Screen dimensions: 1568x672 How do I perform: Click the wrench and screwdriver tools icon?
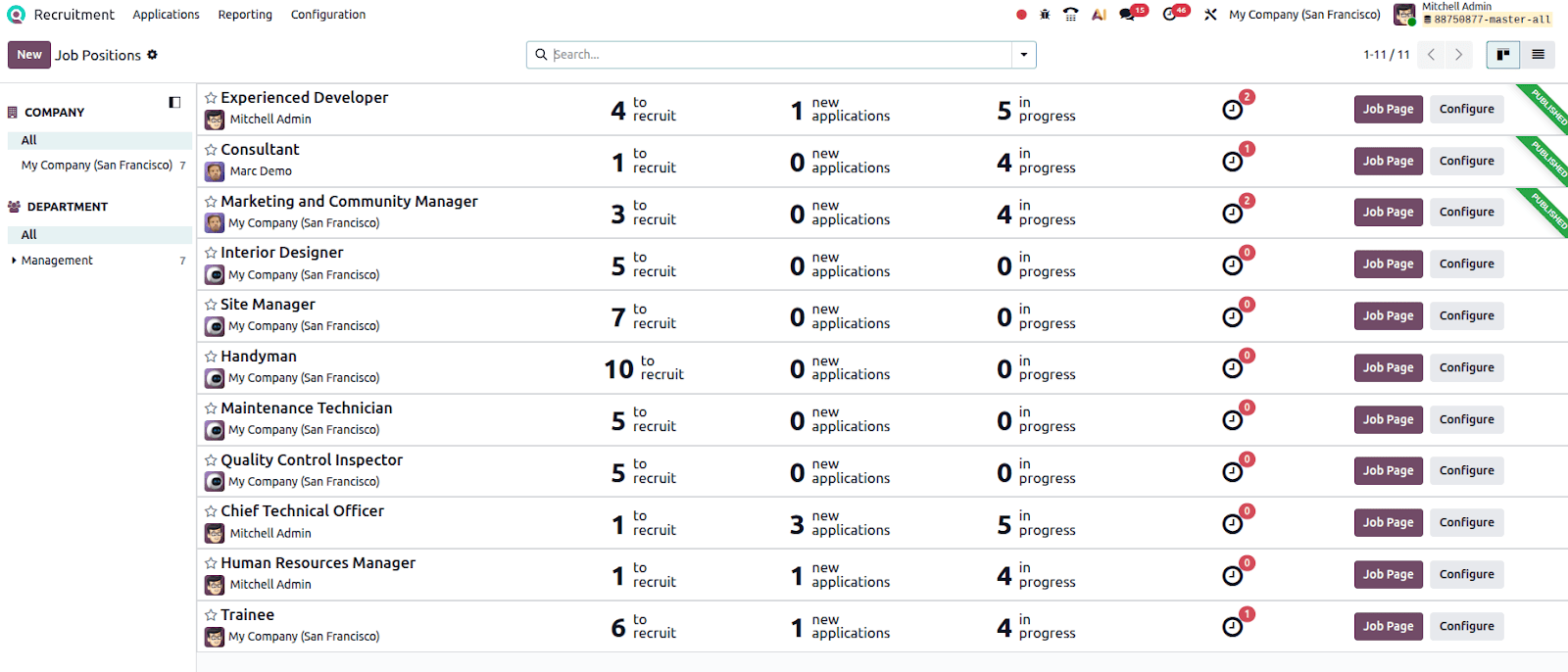1210,15
